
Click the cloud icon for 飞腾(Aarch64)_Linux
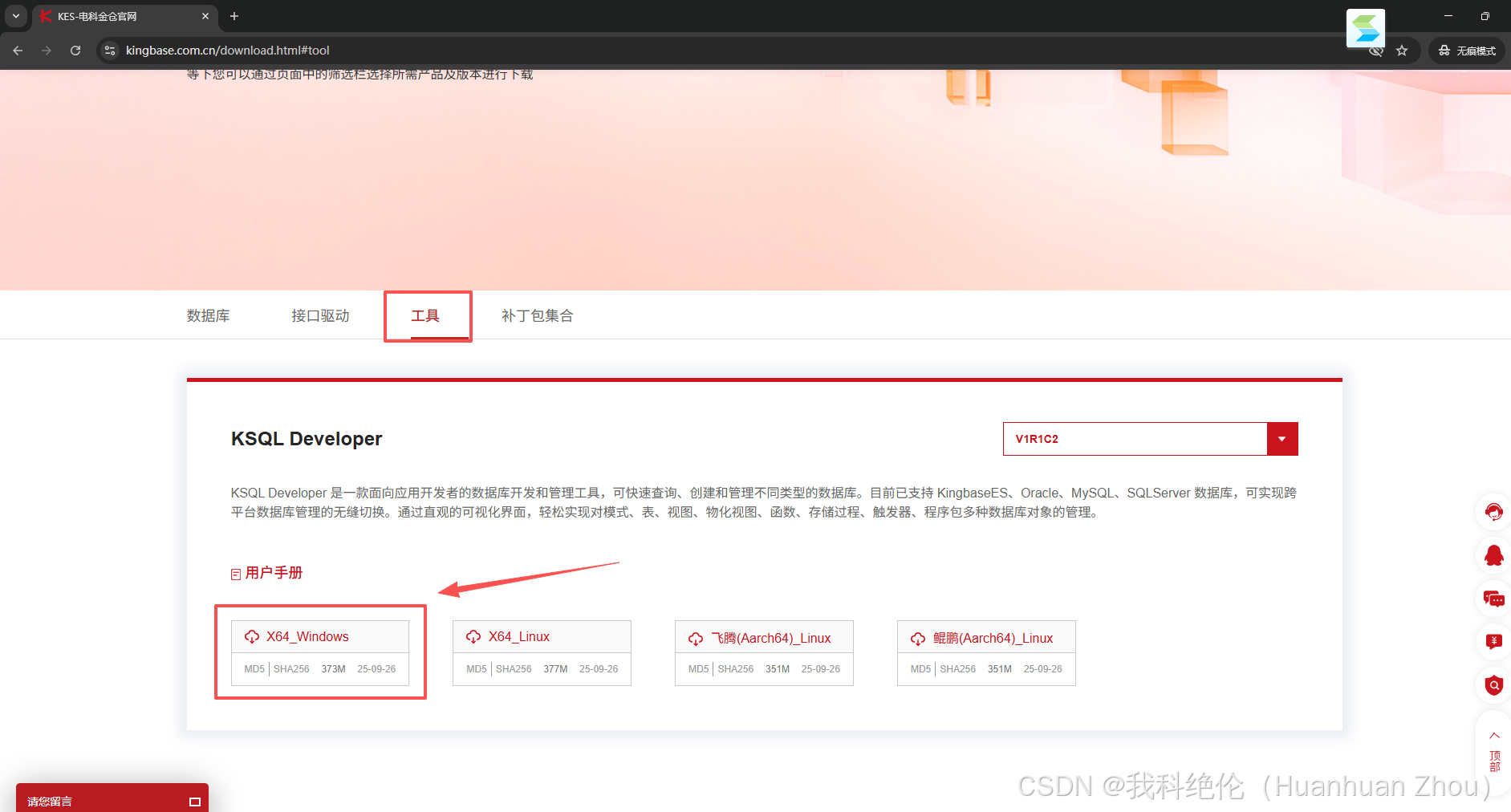click(x=696, y=639)
